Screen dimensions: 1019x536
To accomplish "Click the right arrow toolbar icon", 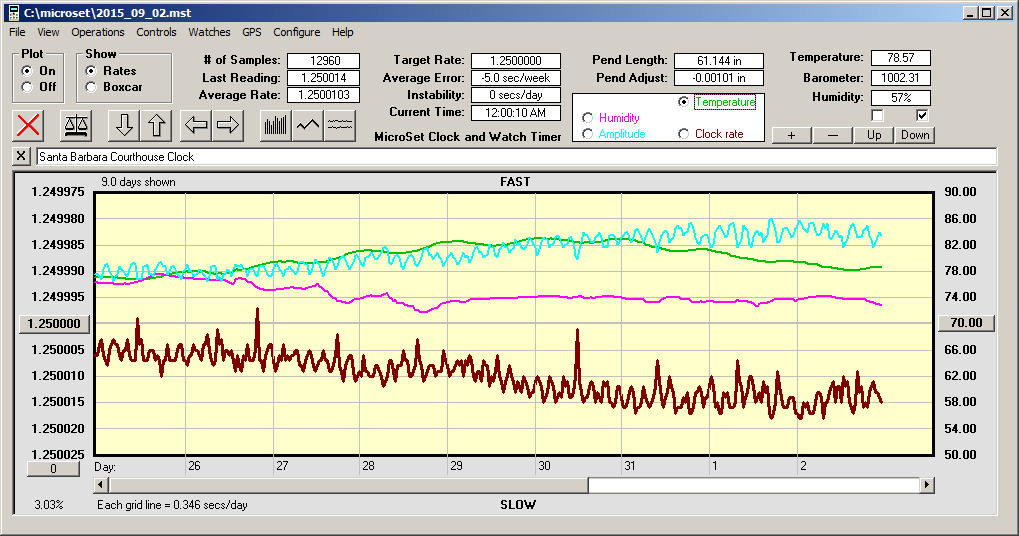I will point(227,125).
